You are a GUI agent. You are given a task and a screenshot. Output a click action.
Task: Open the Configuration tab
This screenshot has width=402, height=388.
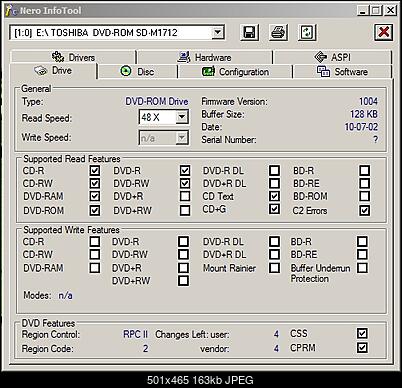pyautogui.click(x=235, y=71)
